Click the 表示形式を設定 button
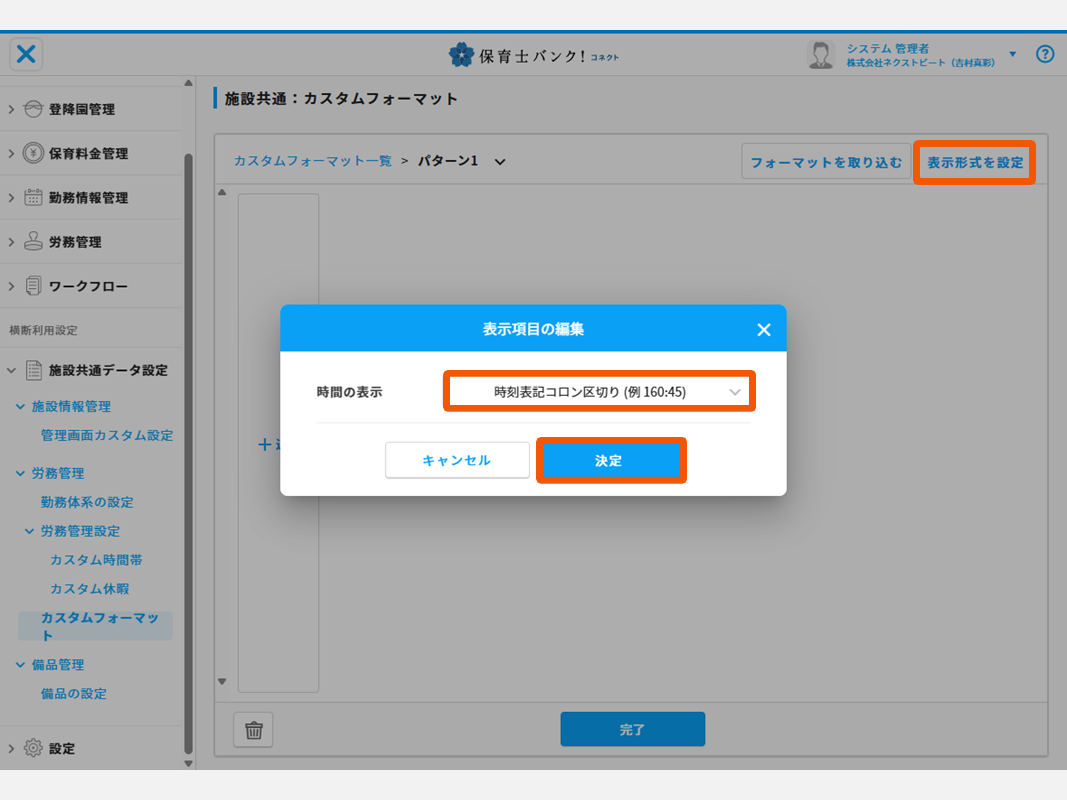The height and width of the screenshot is (800, 1067). coord(974,162)
